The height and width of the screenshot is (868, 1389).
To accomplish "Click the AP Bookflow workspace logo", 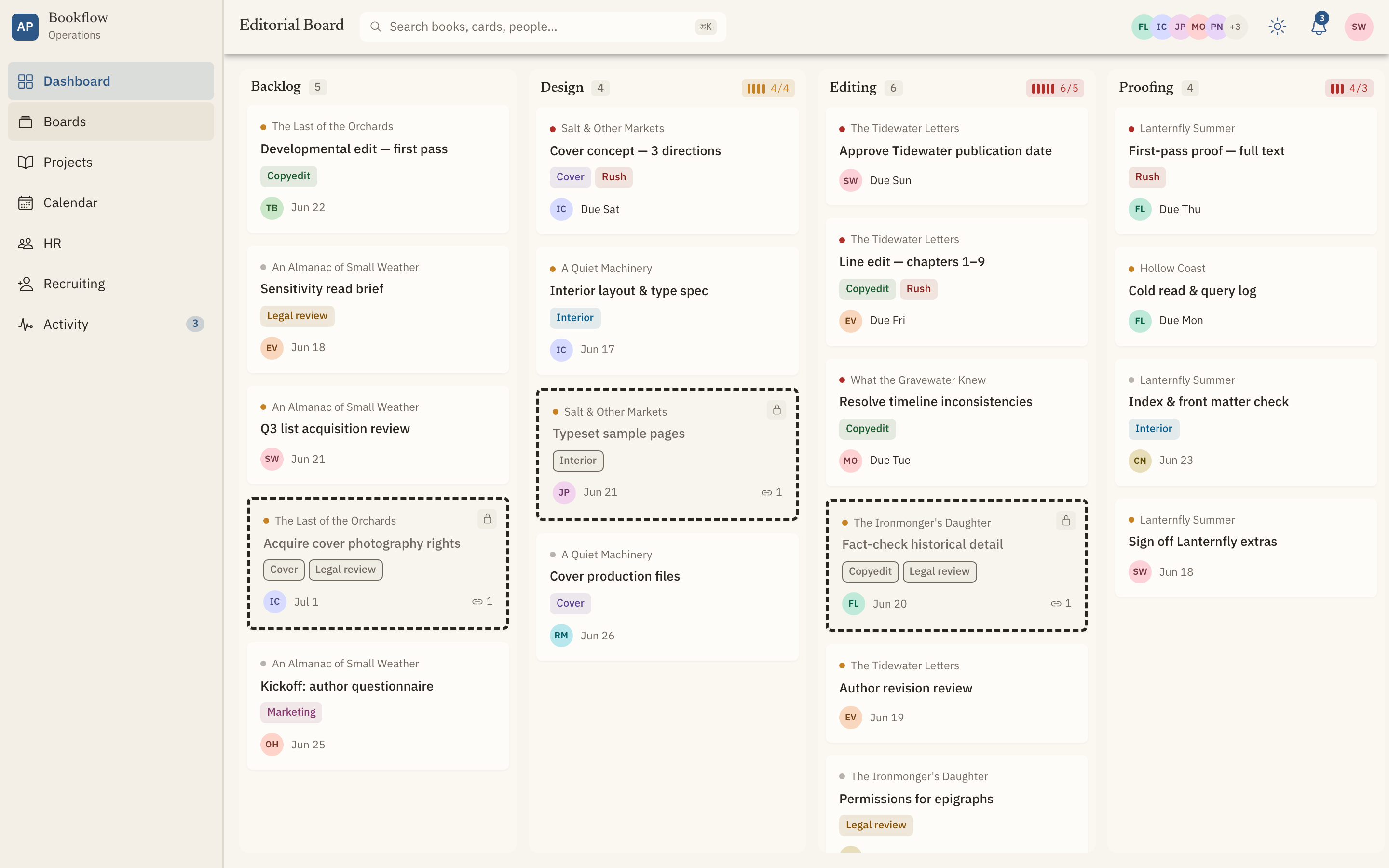I will tap(25, 27).
